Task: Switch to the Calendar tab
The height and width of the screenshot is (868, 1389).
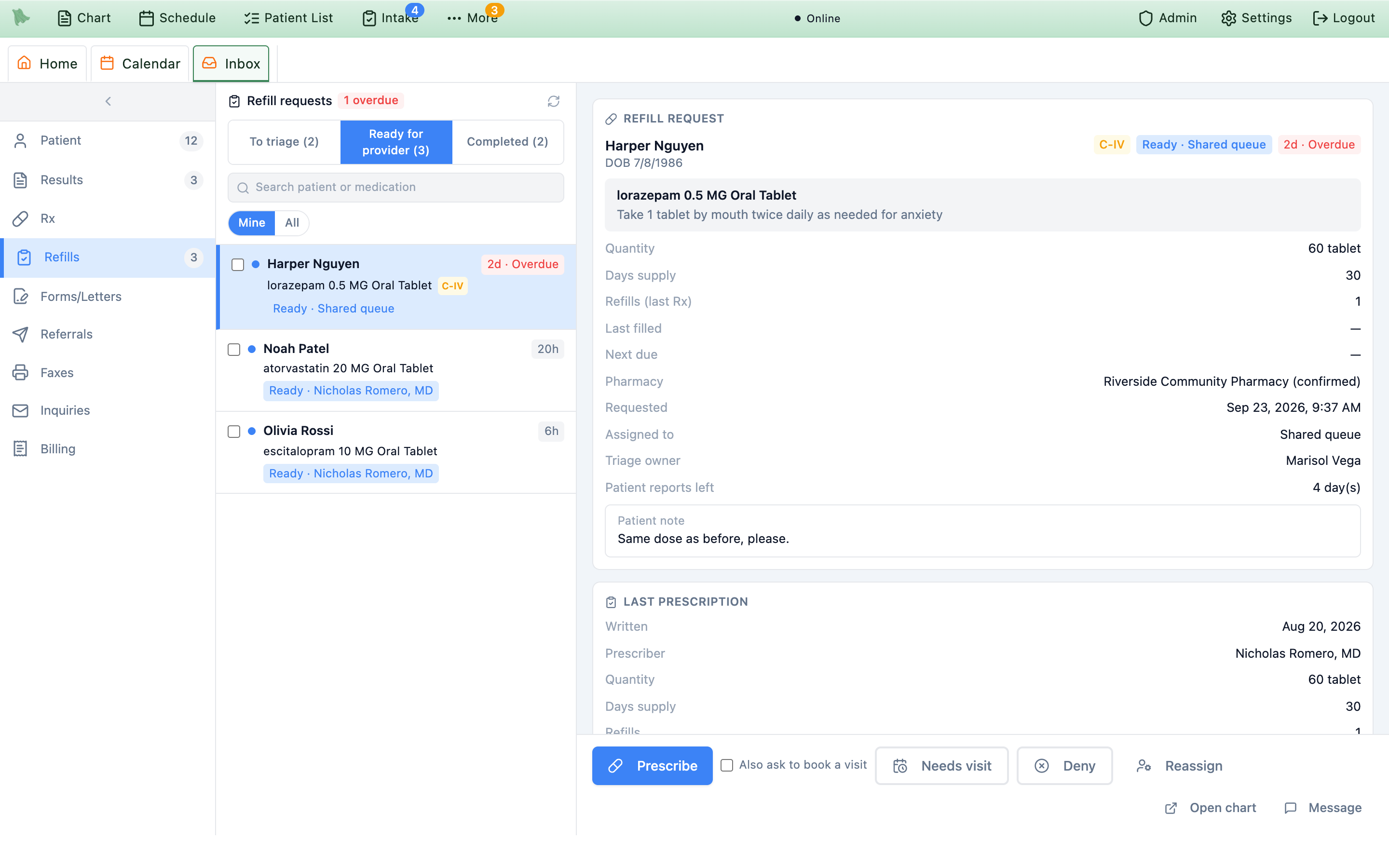Action: [140, 64]
